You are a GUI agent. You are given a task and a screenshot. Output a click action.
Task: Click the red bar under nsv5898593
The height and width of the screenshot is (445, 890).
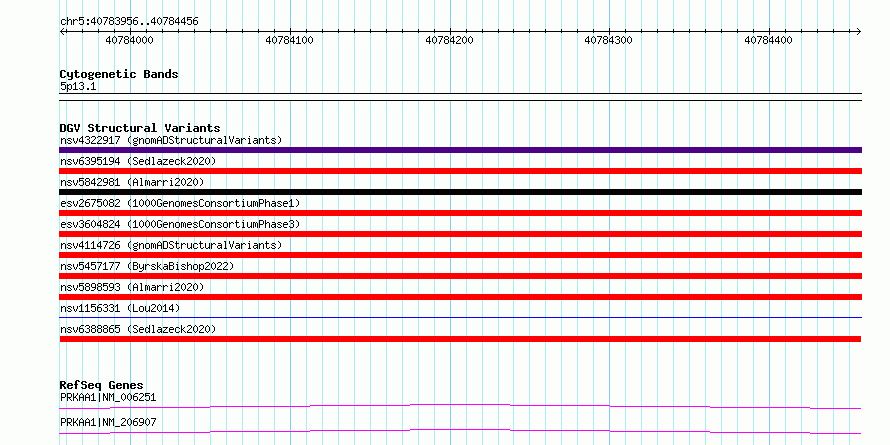pyautogui.click(x=460, y=297)
